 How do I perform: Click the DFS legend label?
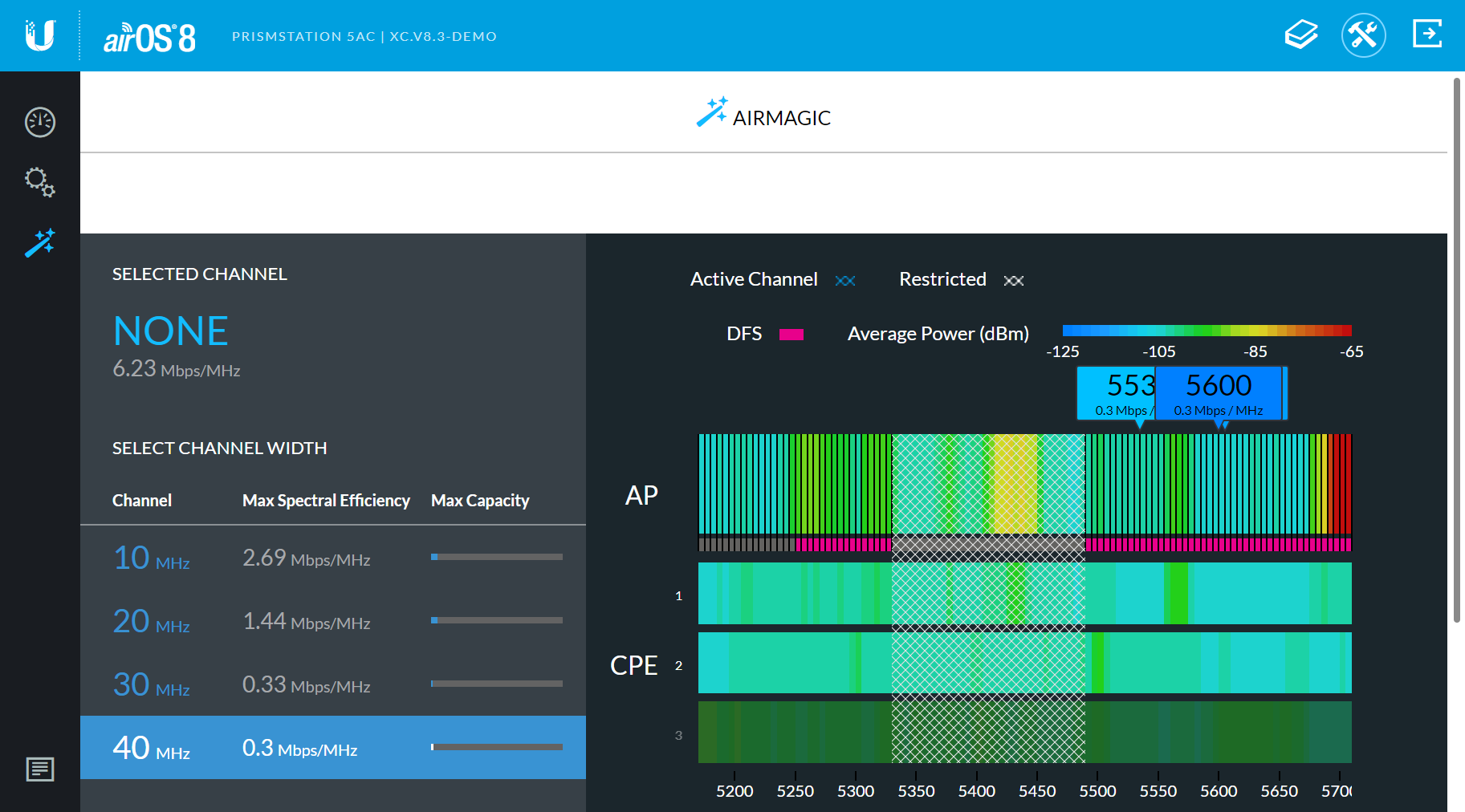coord(744,334)
